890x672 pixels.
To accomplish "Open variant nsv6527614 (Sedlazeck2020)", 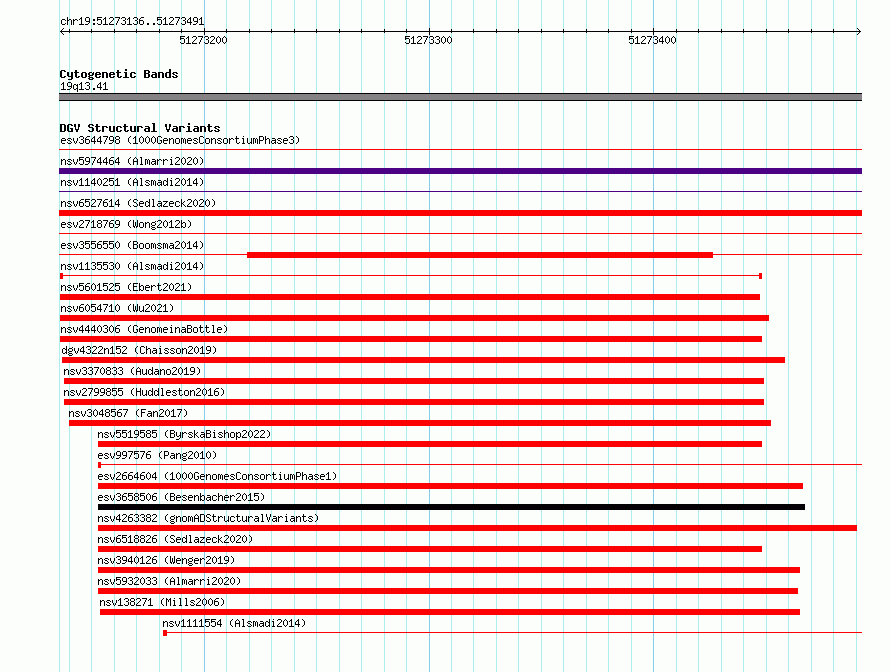I will [x=138, y=203].
